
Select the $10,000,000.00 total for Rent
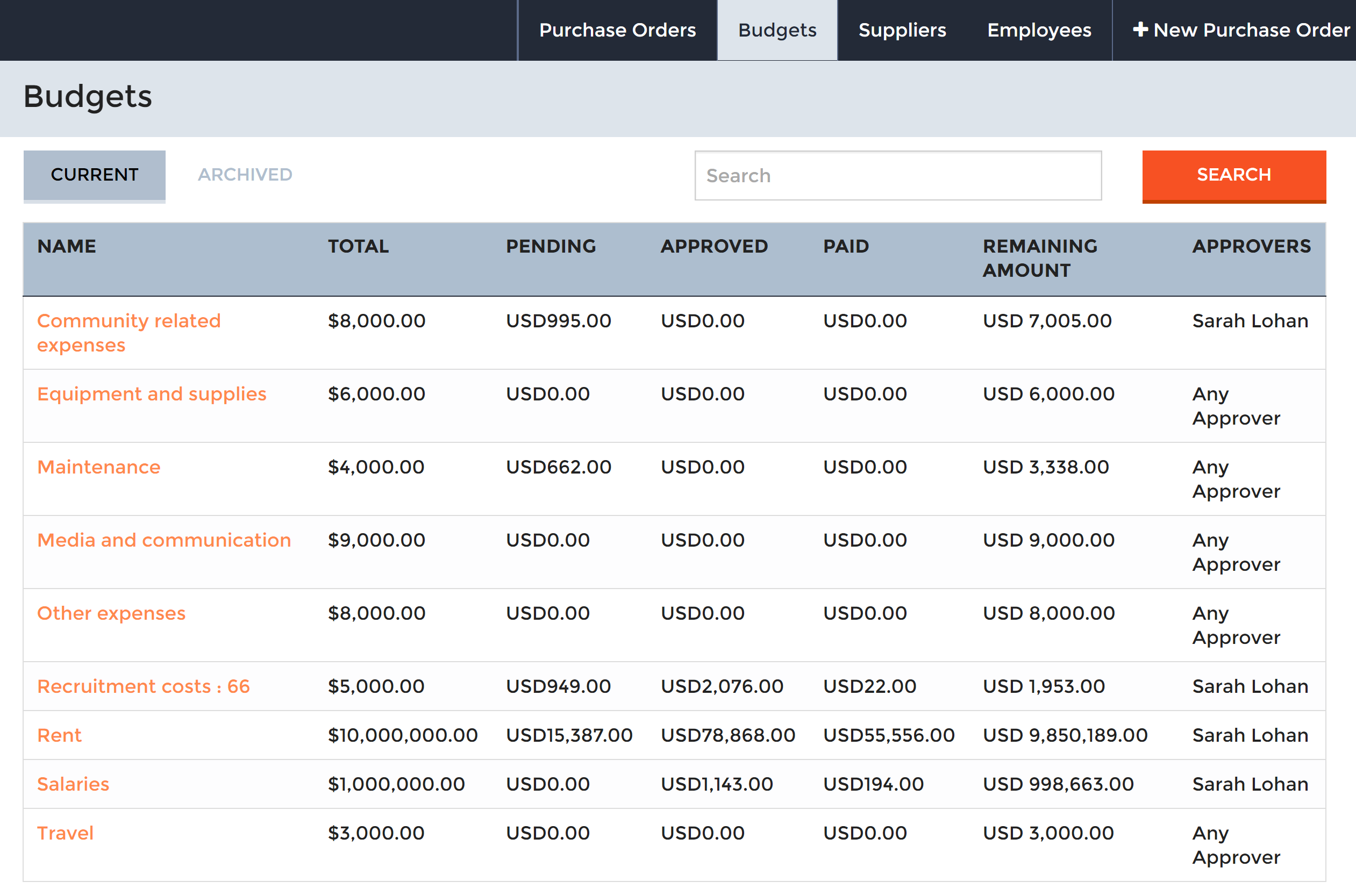point(403,735)
